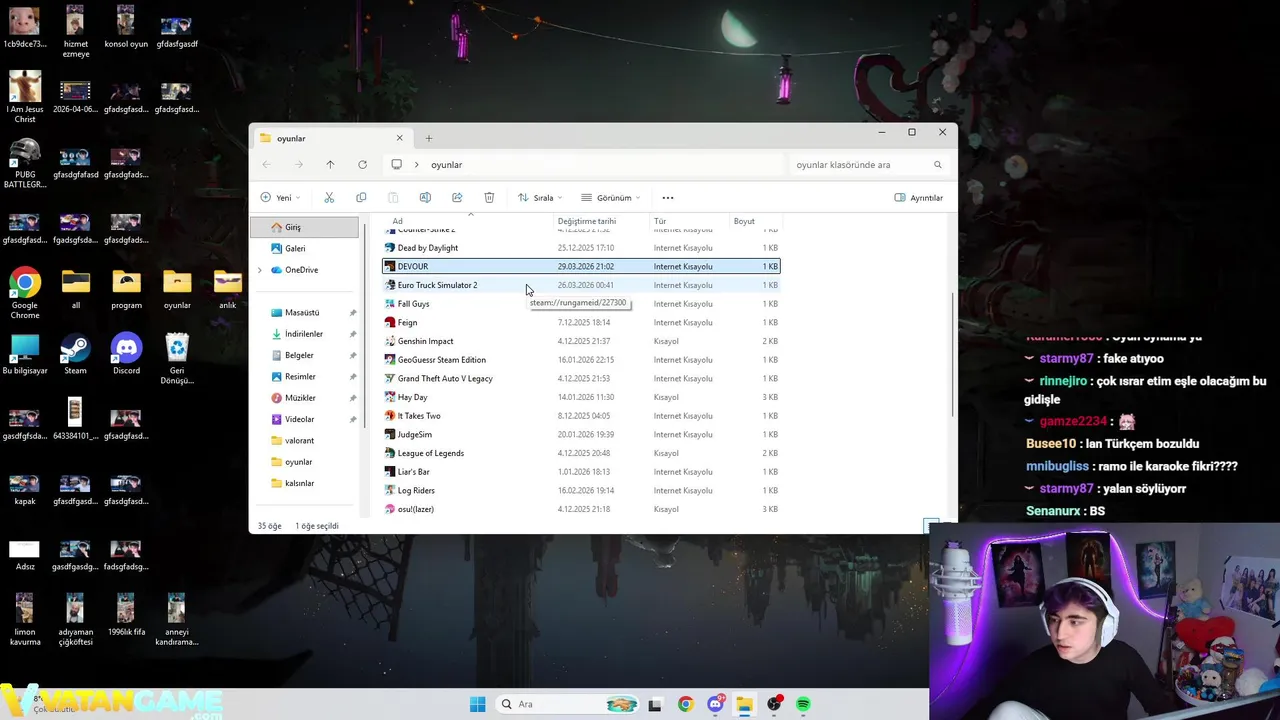
Task: Refresh the oyunlar folder
Action: coord(362,164)
